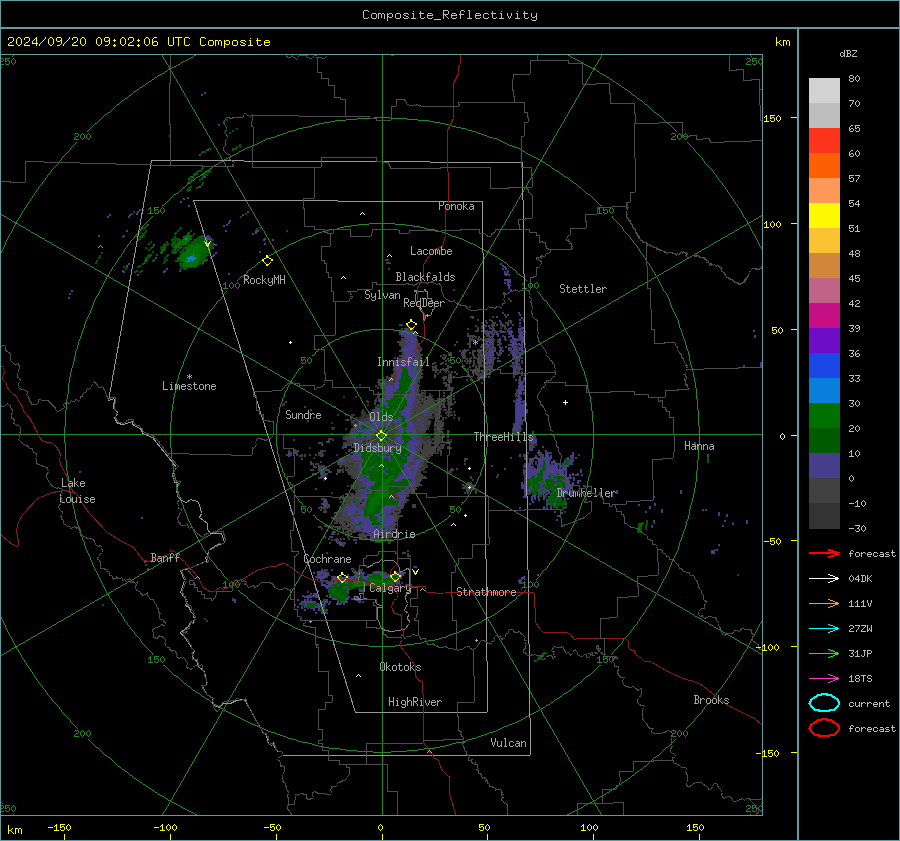Viewport: 900px width, 841px height.
Task: Click the Cochrane city label
Action: (x=327, y=559)
